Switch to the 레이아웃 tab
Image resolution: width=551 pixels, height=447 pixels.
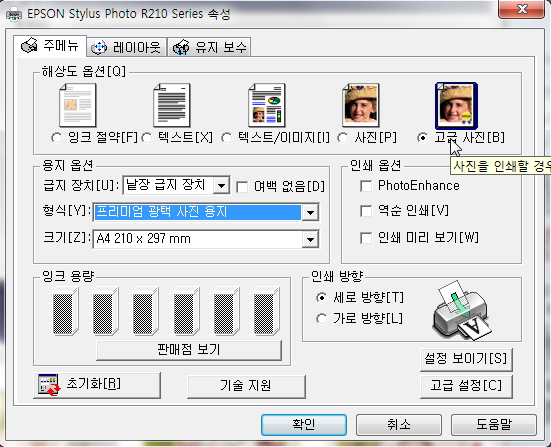pyautogui.click(x=126, y=47)
